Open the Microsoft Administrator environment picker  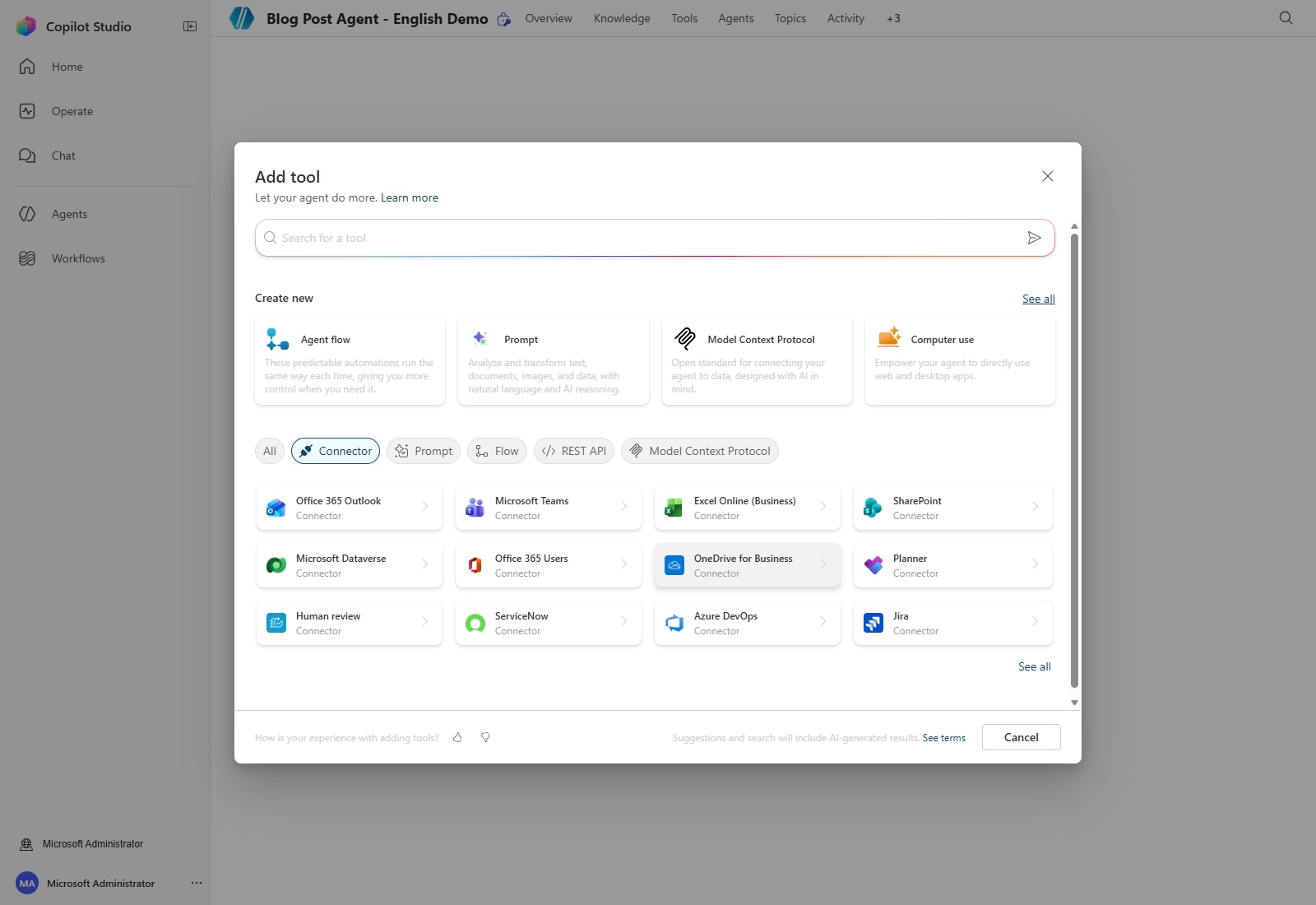(82, 844)
